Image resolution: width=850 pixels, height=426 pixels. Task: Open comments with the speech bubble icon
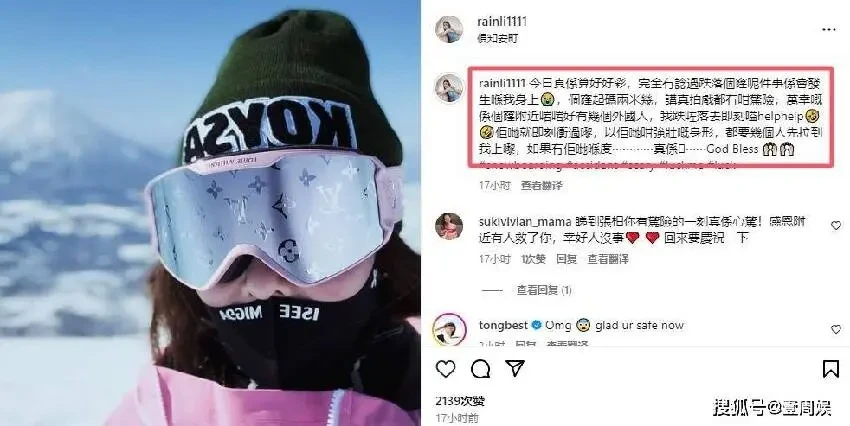click(x=480, y=369)
